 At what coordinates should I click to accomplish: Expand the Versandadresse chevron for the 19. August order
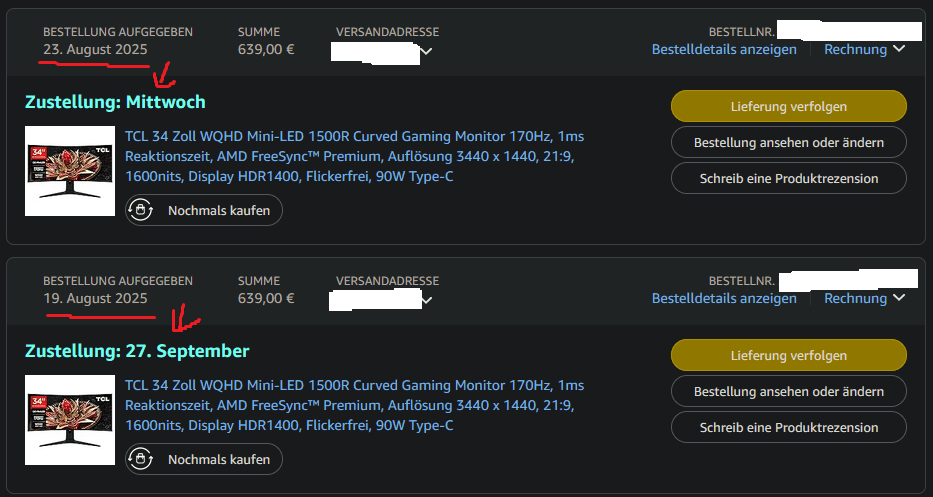point(427,300)
